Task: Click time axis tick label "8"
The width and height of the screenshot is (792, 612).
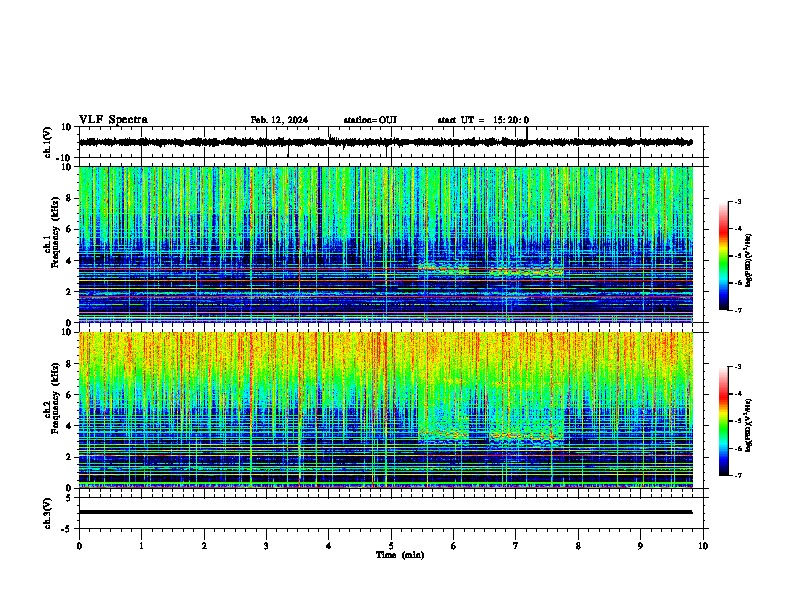Action: coord(578,546)
